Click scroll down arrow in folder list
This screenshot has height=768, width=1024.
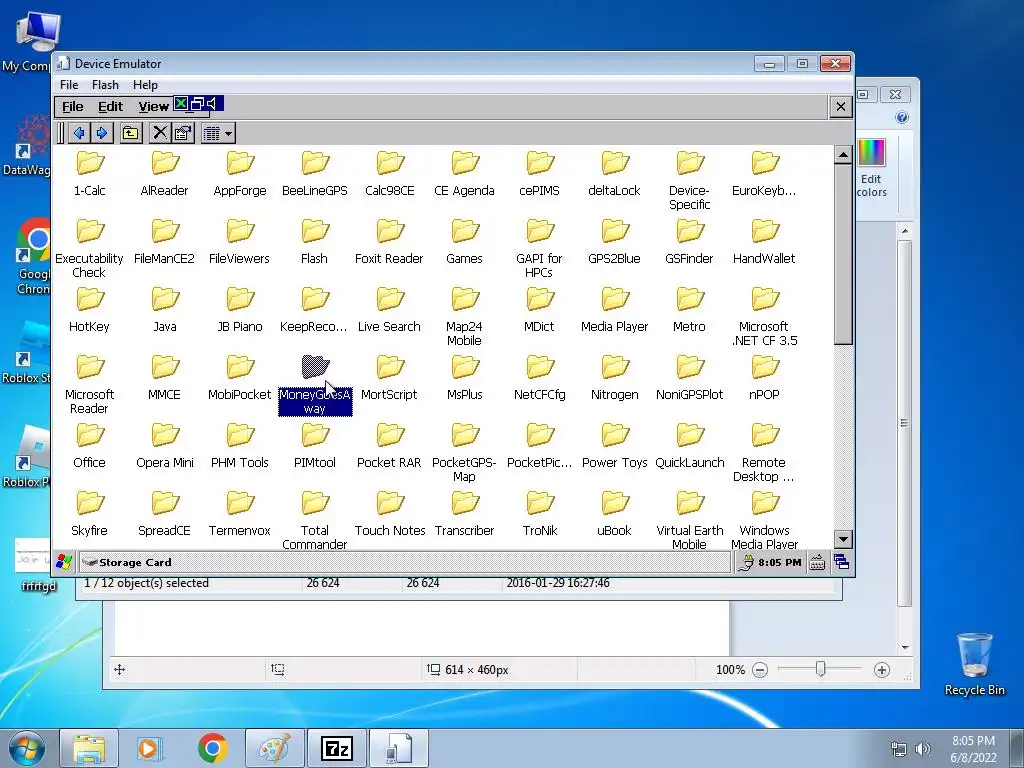point(843,539)
